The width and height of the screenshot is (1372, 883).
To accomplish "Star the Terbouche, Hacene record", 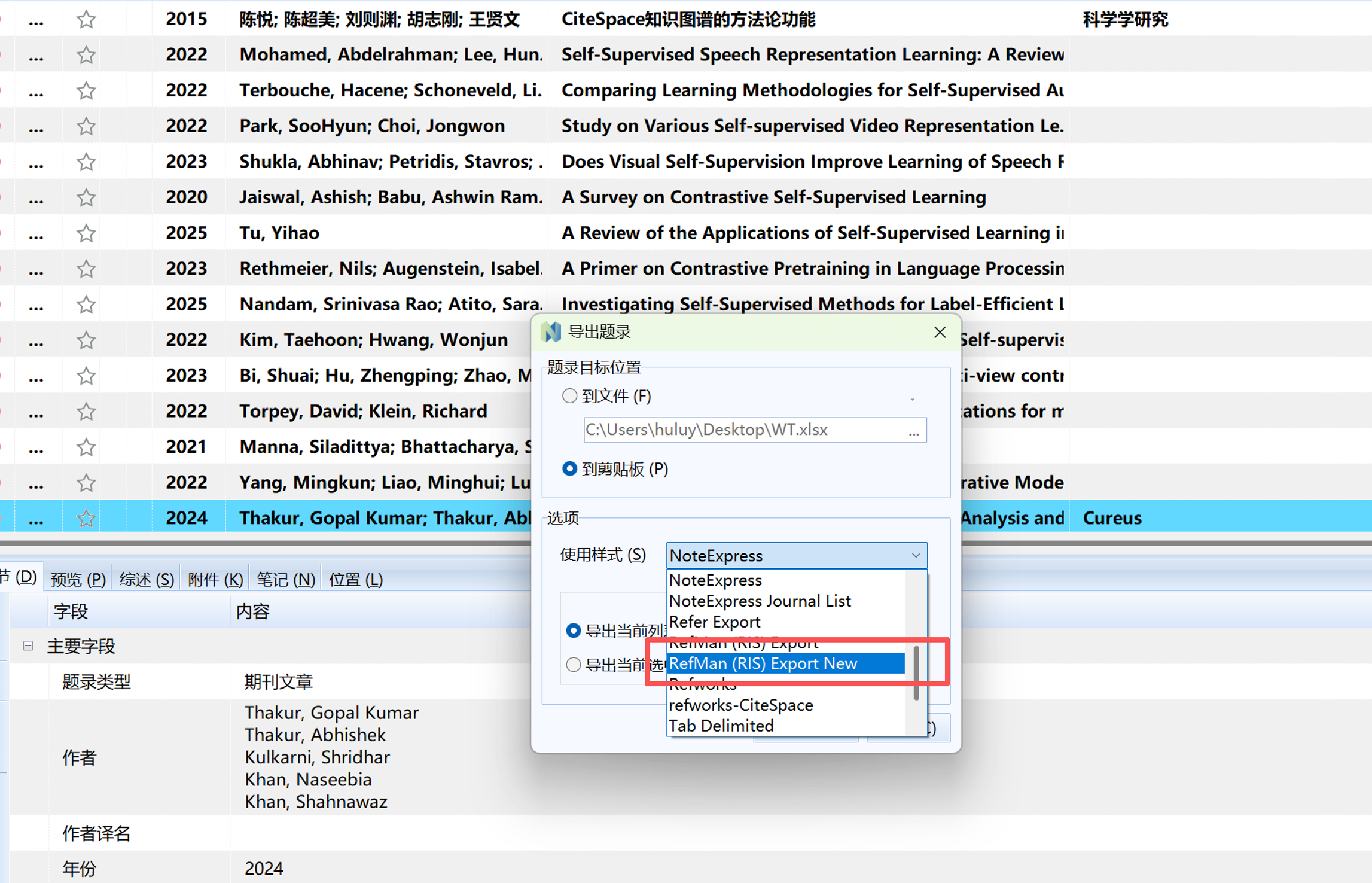I will pos(86,90).
